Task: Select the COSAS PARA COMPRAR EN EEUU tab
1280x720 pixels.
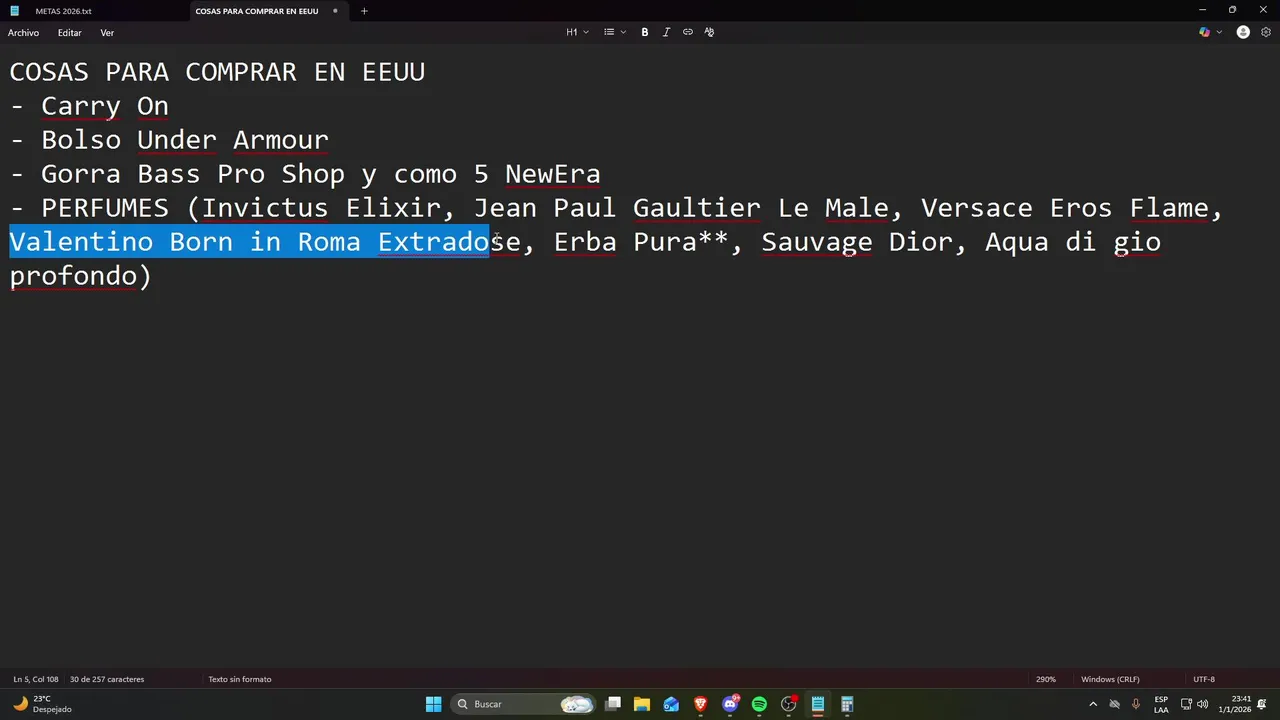Action: [x=257, y=11]
